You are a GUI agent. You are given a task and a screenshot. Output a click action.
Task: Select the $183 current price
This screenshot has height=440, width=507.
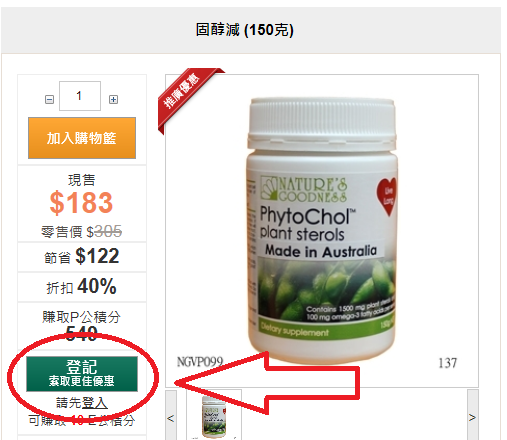[x=82, y=203]
